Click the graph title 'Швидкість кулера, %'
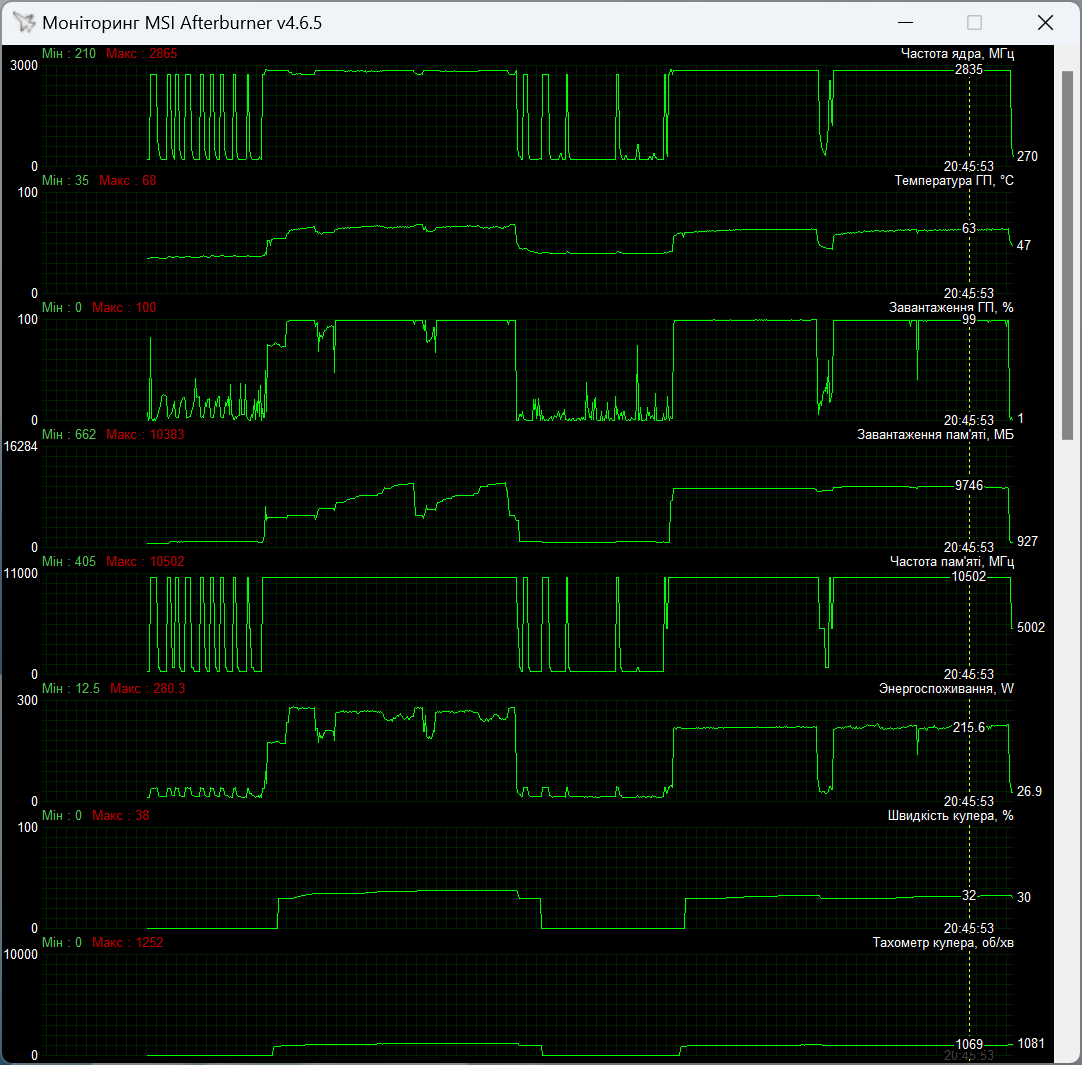The image size is (1082, 1065). (x=950, y=816)
